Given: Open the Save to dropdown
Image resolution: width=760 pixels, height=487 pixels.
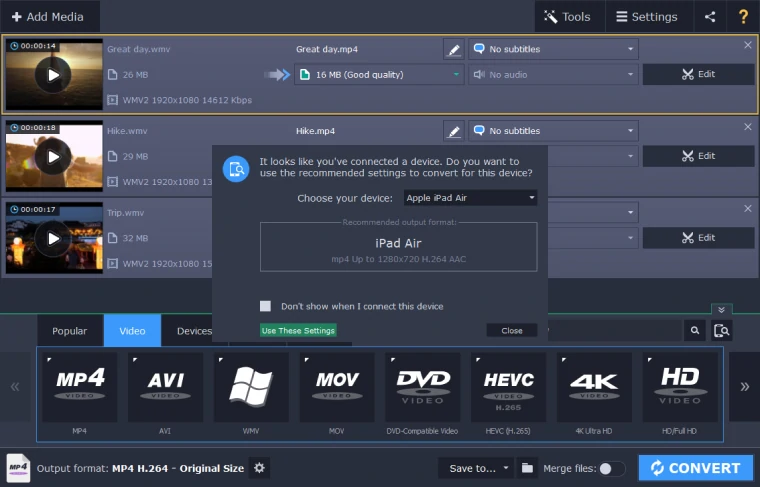Looking at the screenshot, I should click(475, 468).
